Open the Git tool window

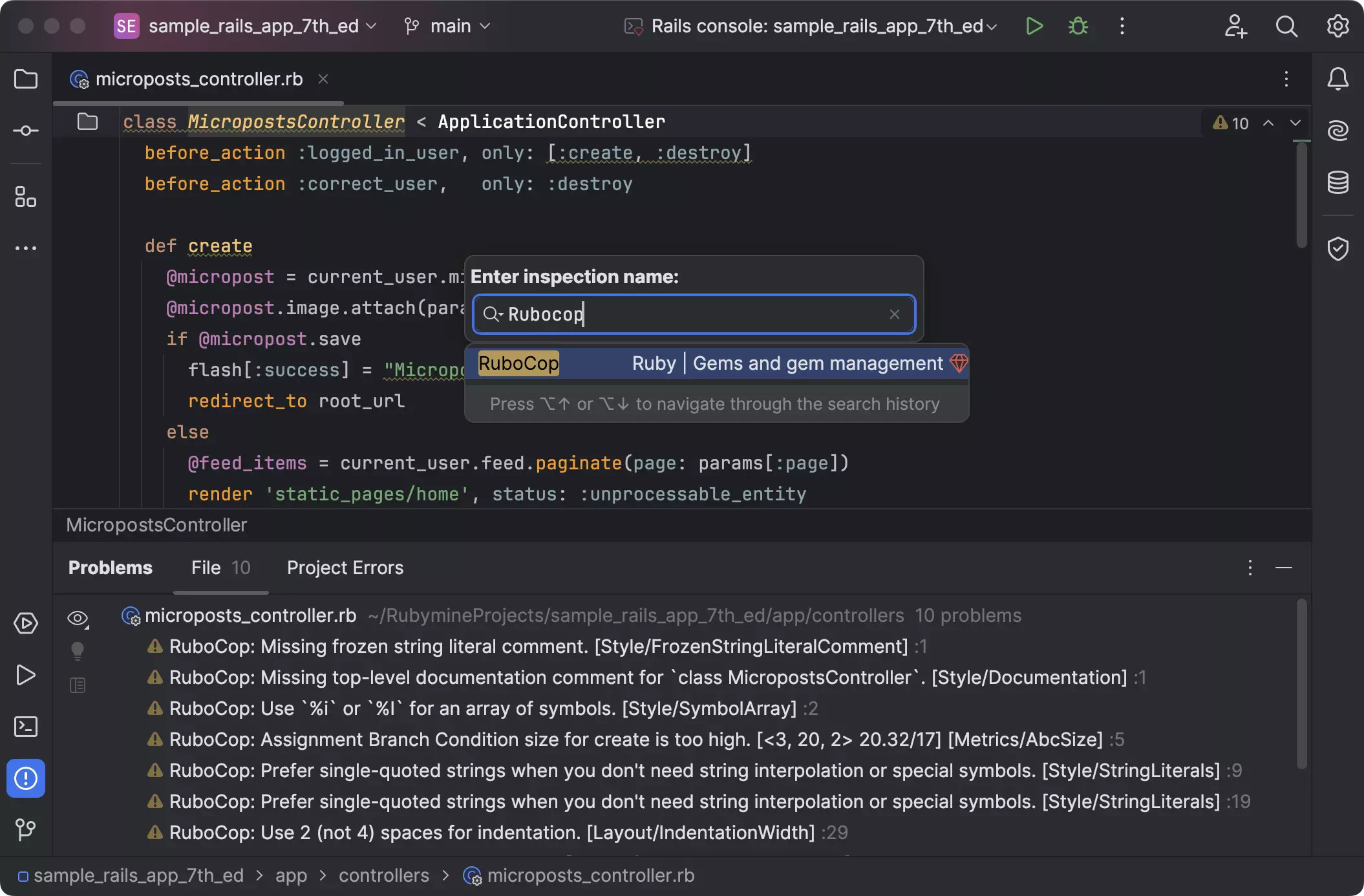click(x=26, y=829)
